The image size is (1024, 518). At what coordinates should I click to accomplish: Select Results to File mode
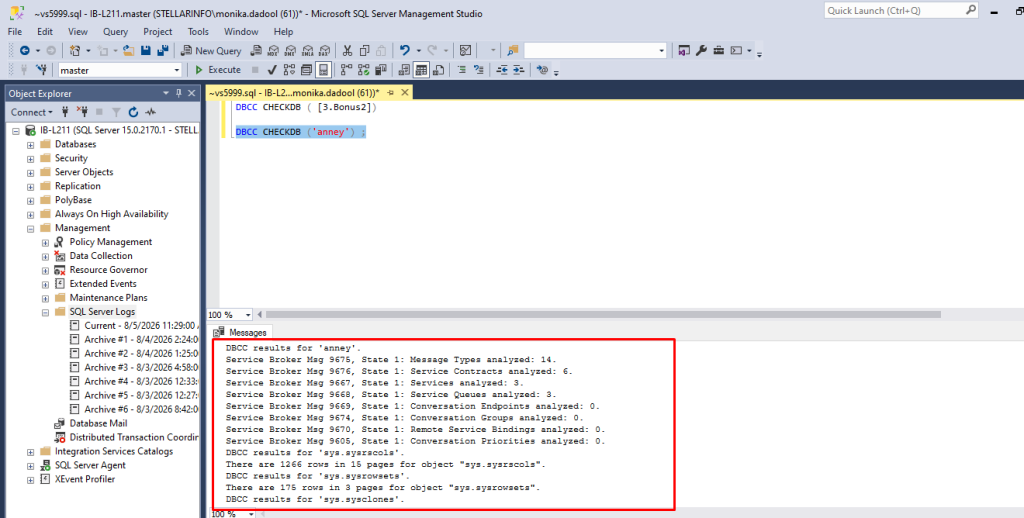point(438,70)
